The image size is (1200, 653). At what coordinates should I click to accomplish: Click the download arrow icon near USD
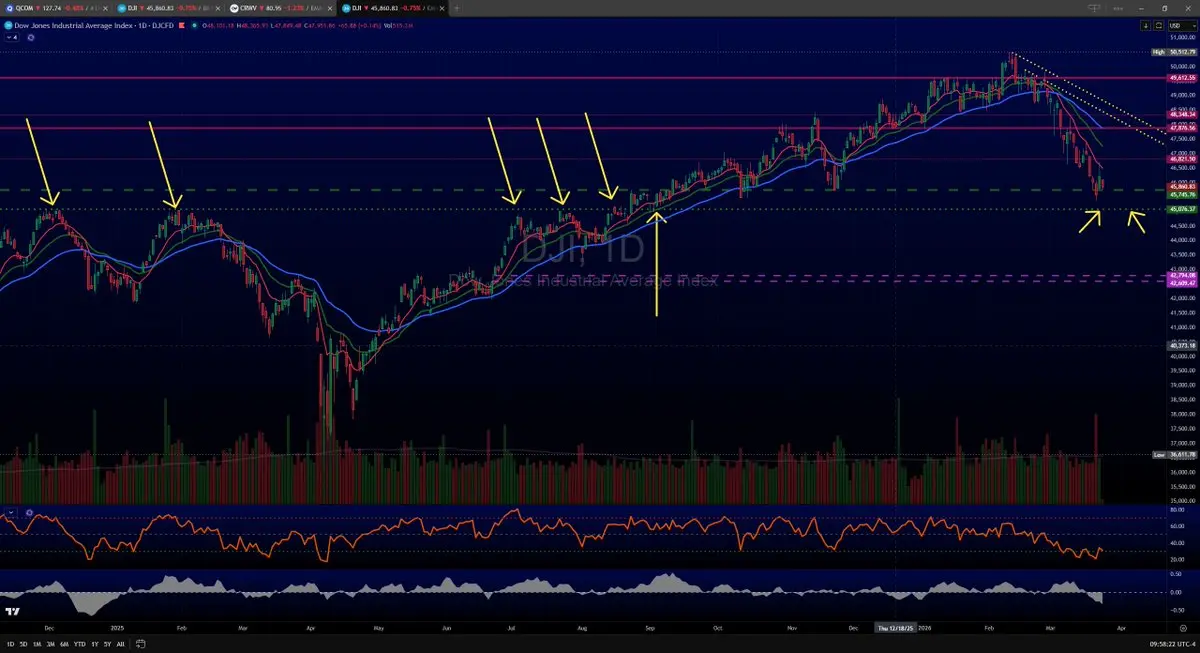tap(1146, 26)
